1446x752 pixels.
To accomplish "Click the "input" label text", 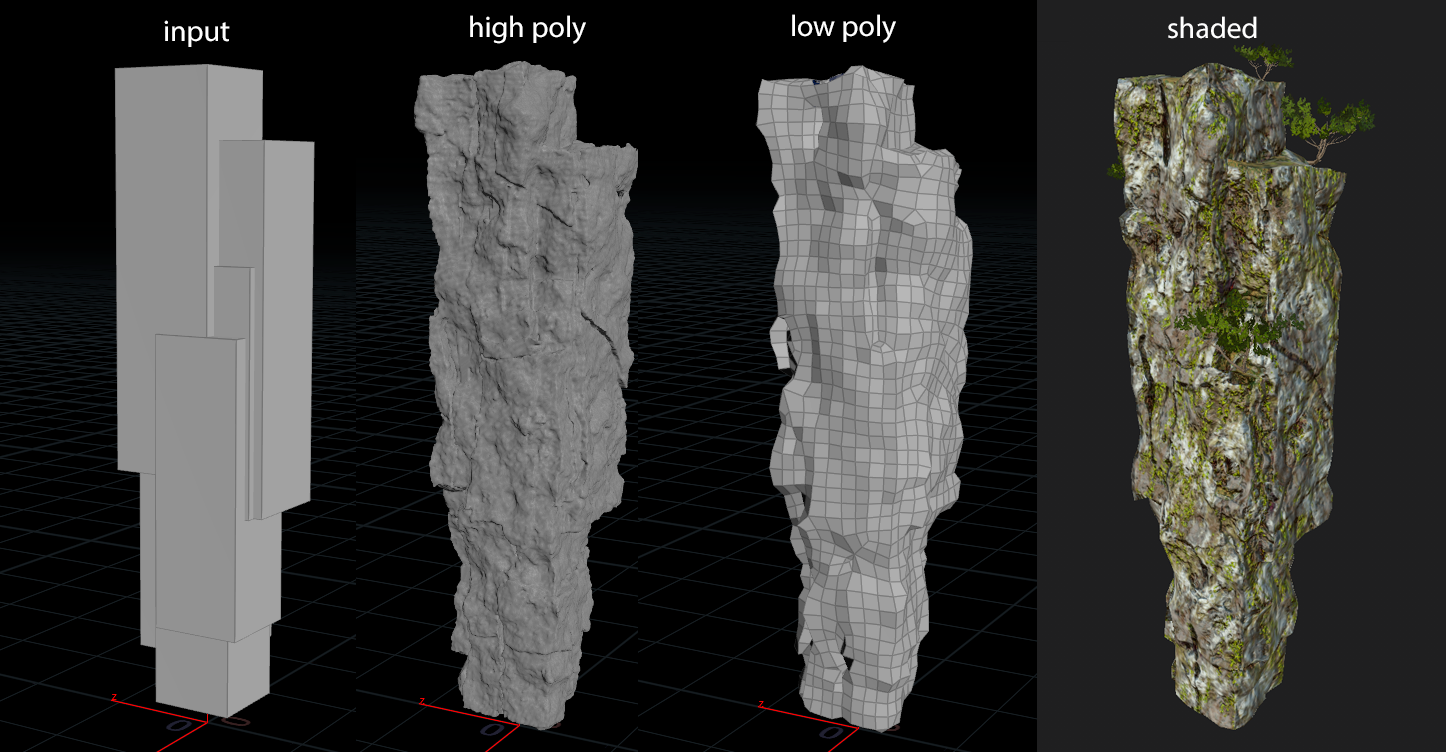I will pyautogui.click(x=196, y=32).
